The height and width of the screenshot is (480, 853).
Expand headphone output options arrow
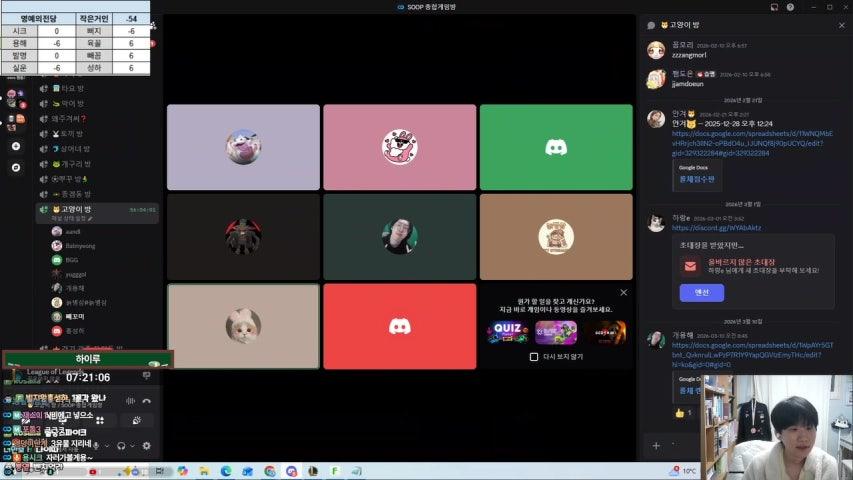[x=132, y=445]
